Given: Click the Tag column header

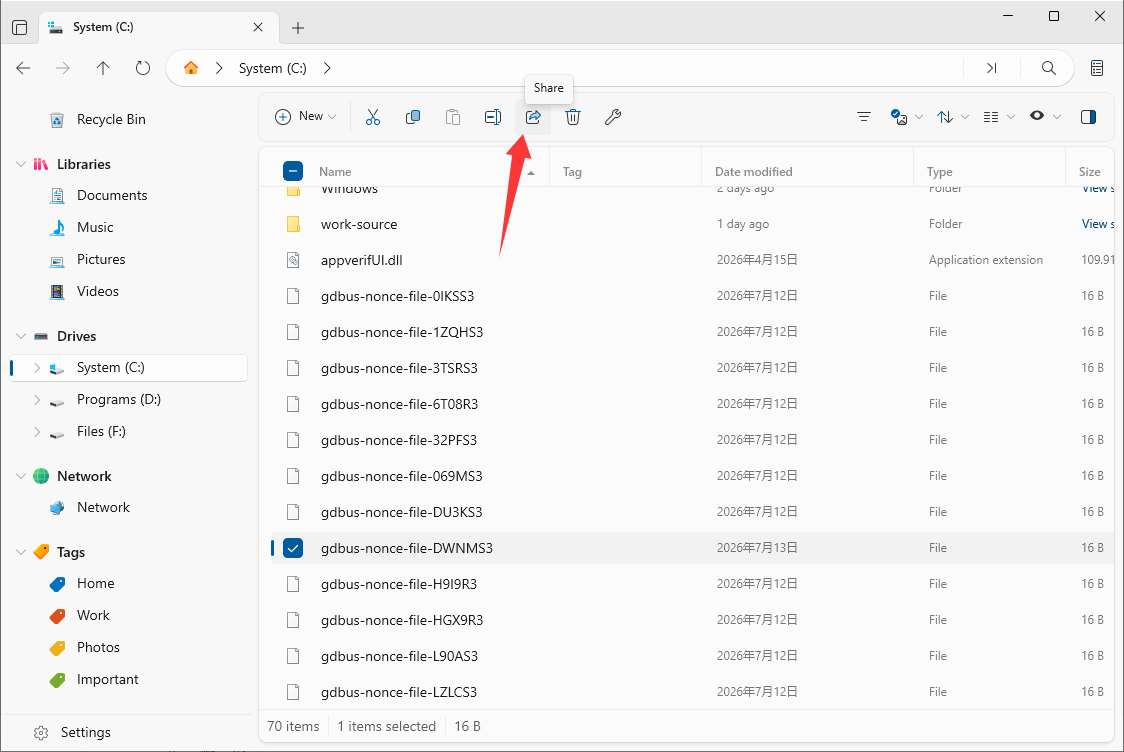Looking at the screenshot, I should pyautogui.click(x=572, y=172).
